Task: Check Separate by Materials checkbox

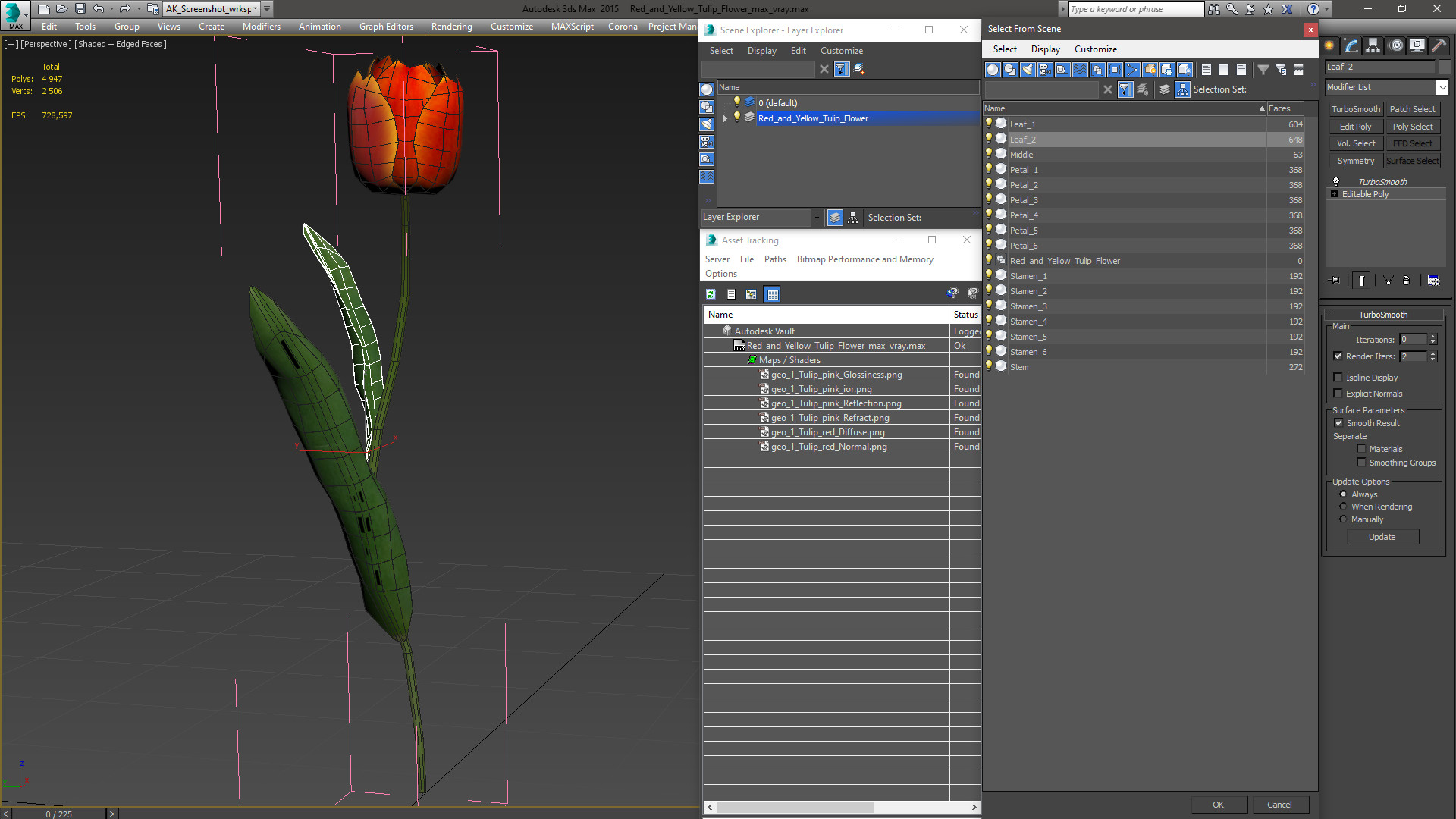Action: [1361, 449]
